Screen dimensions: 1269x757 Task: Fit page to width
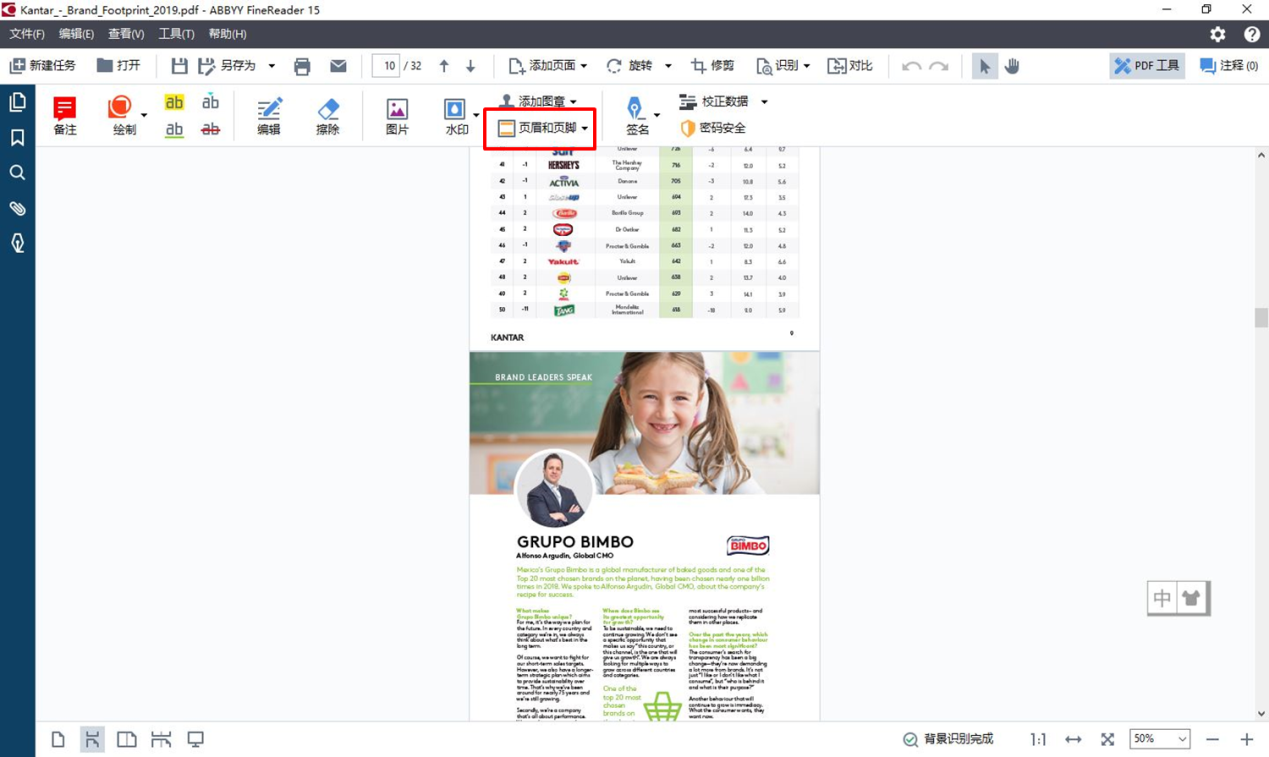click(x=1073, y=739)
